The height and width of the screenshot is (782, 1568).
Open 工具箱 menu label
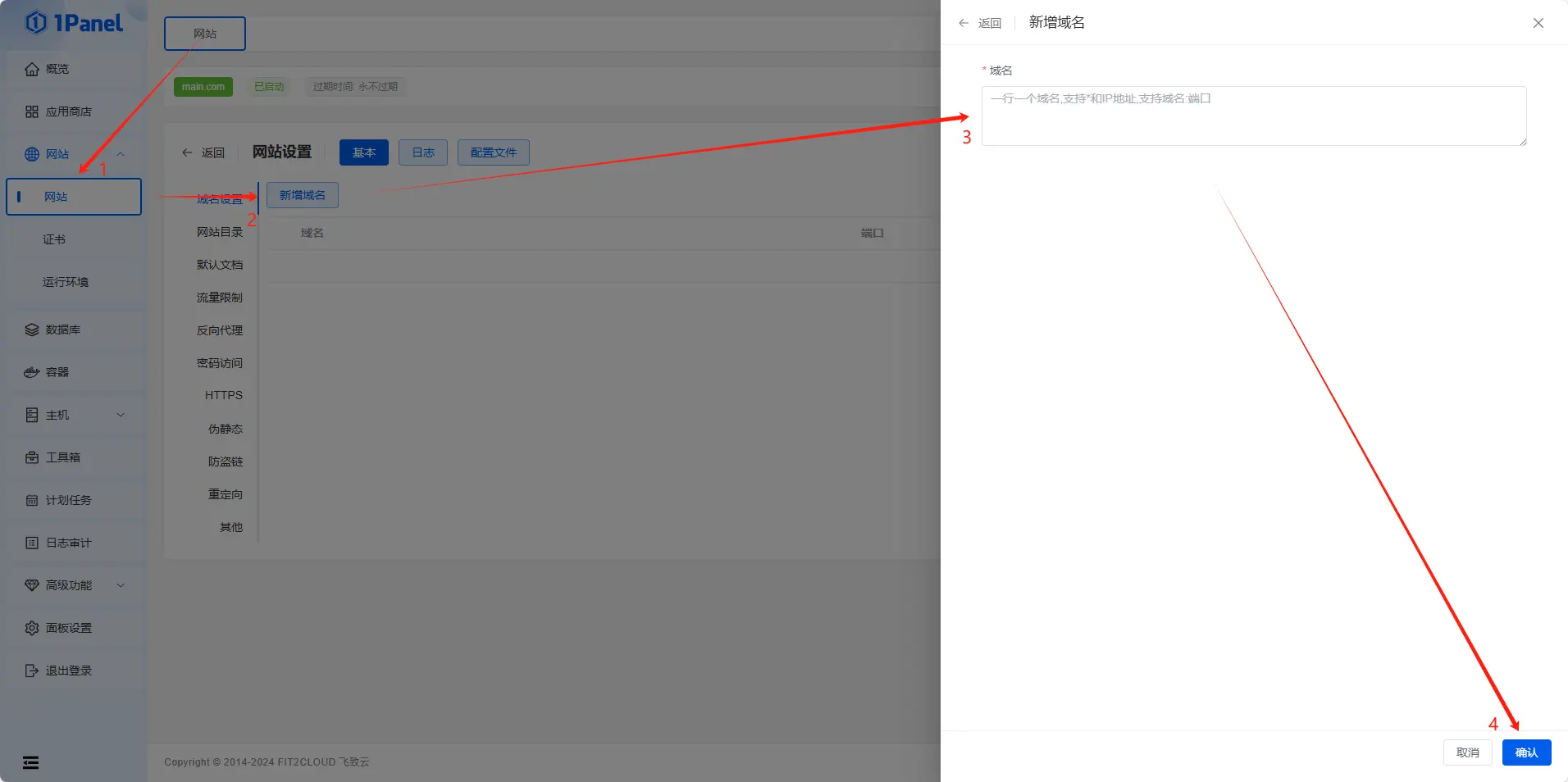[63, 457]
